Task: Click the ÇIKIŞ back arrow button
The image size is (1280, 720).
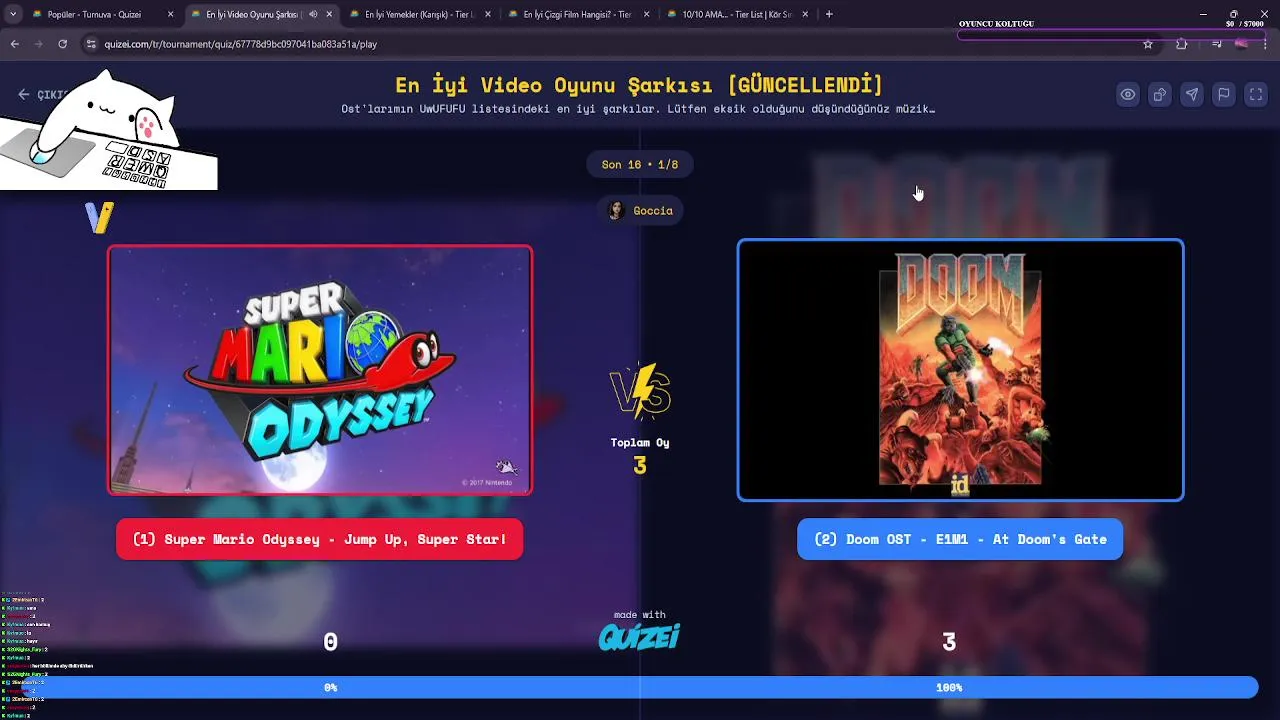Action: [40, 94]
